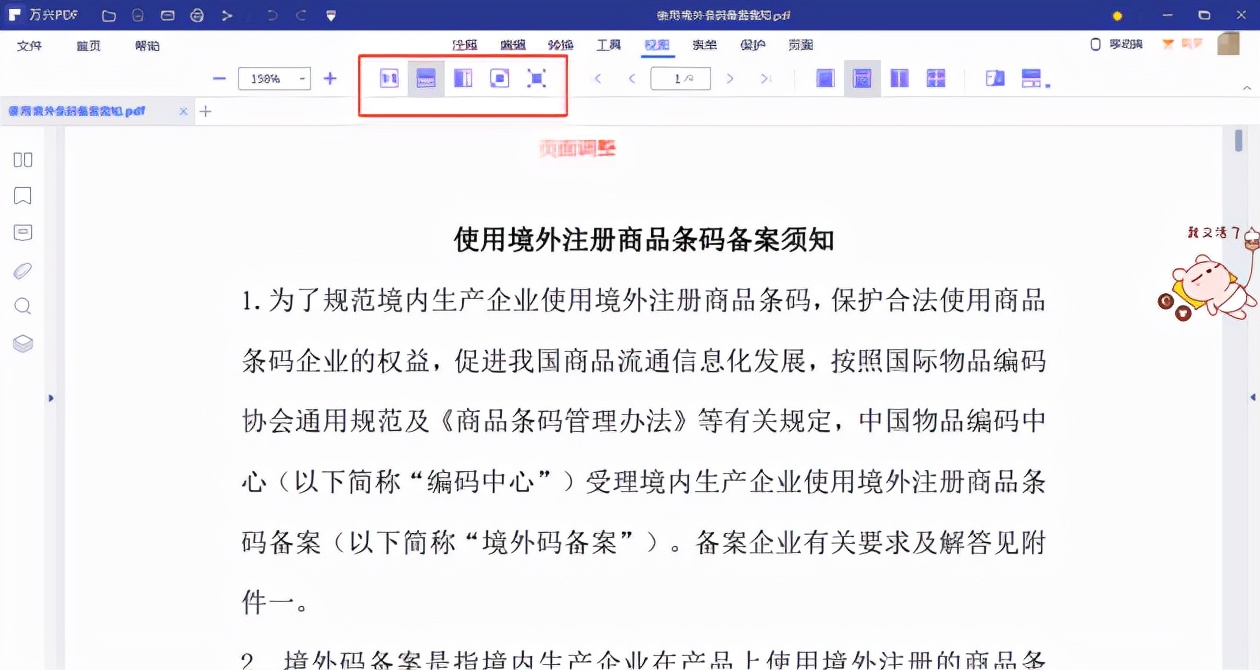The width and height of the screenshot is (1260, 670).
Task: Switch to the 工具 ribbon tab
Action: [607, 45]
